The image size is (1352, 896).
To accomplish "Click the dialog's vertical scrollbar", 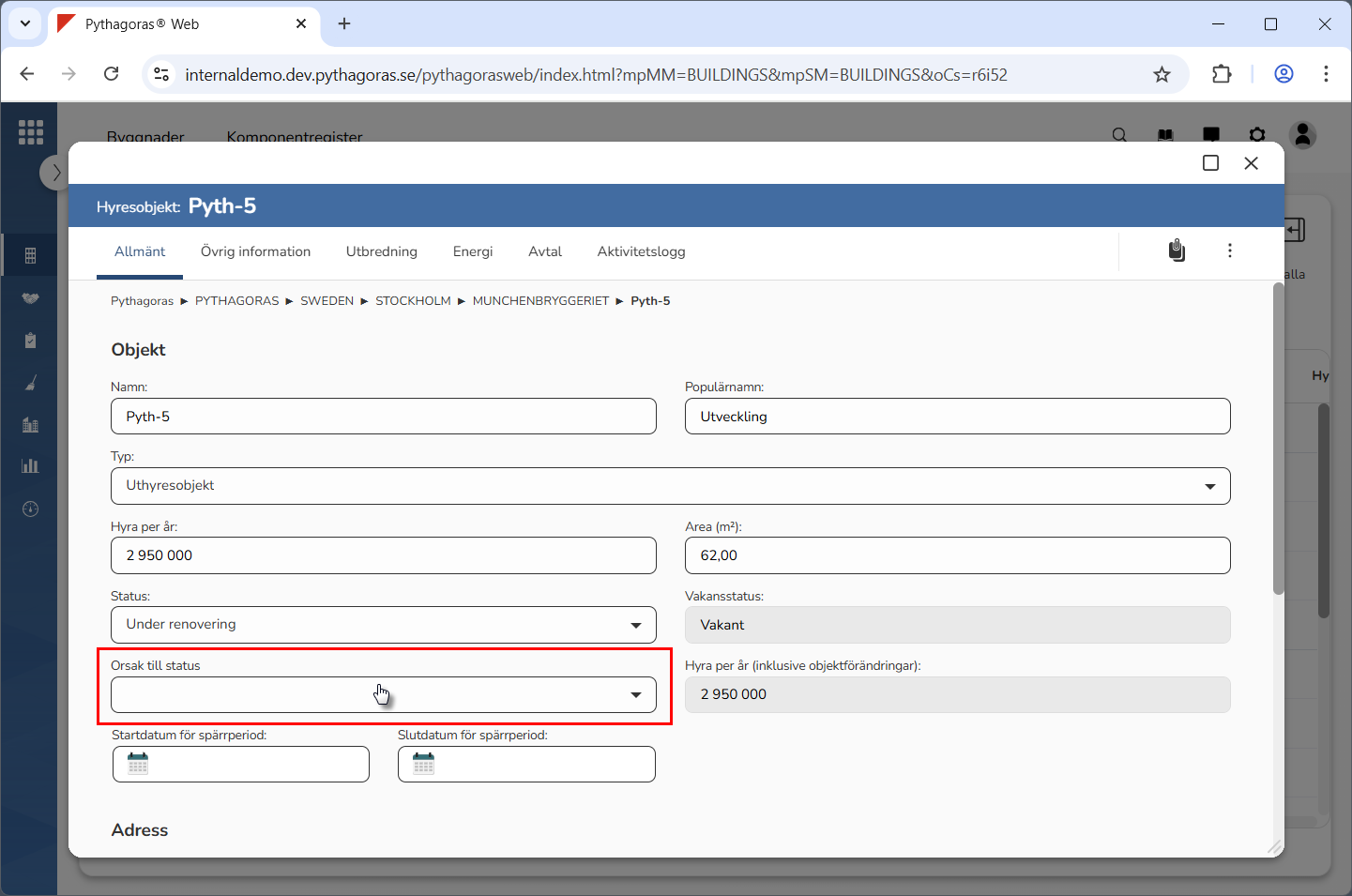I will pos(1278,441).
